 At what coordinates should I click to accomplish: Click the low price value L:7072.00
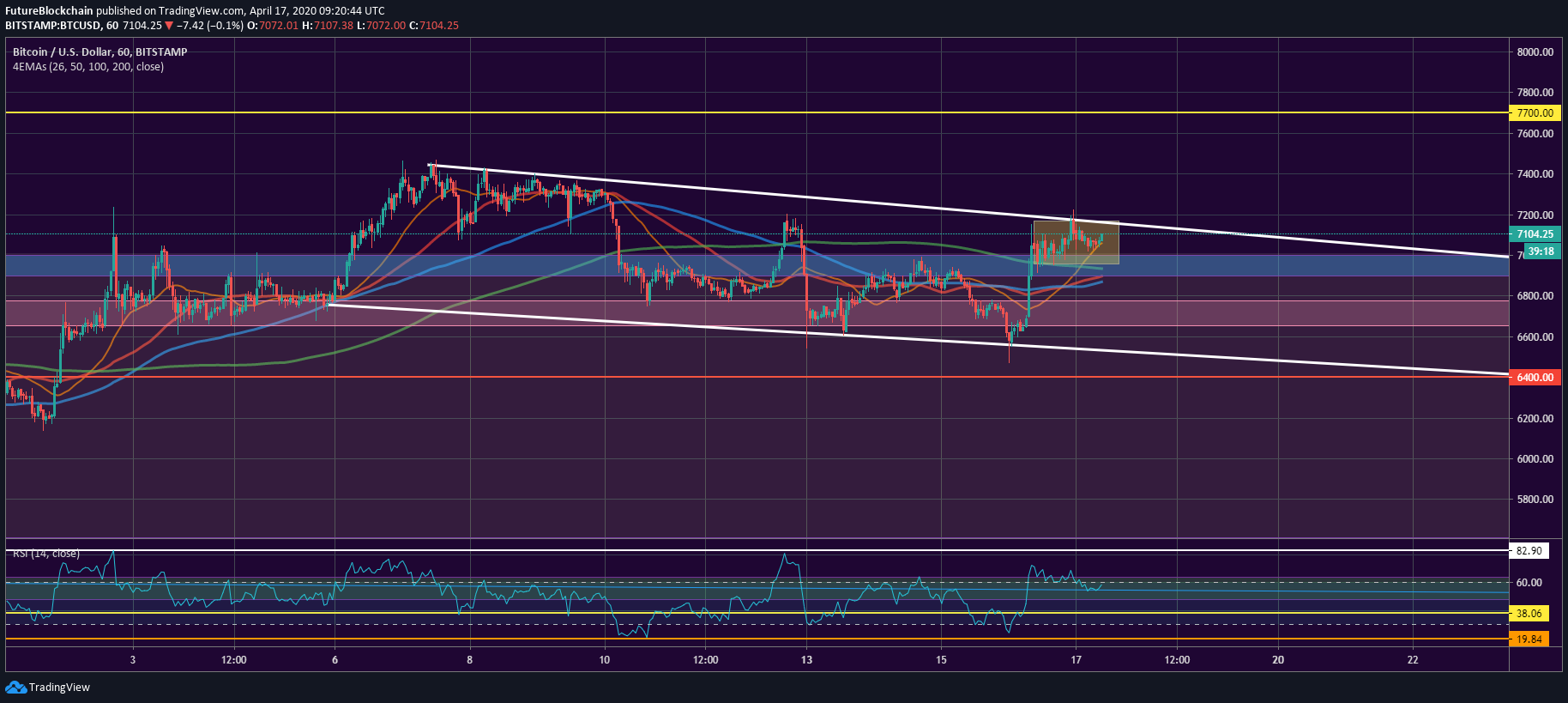381,26
